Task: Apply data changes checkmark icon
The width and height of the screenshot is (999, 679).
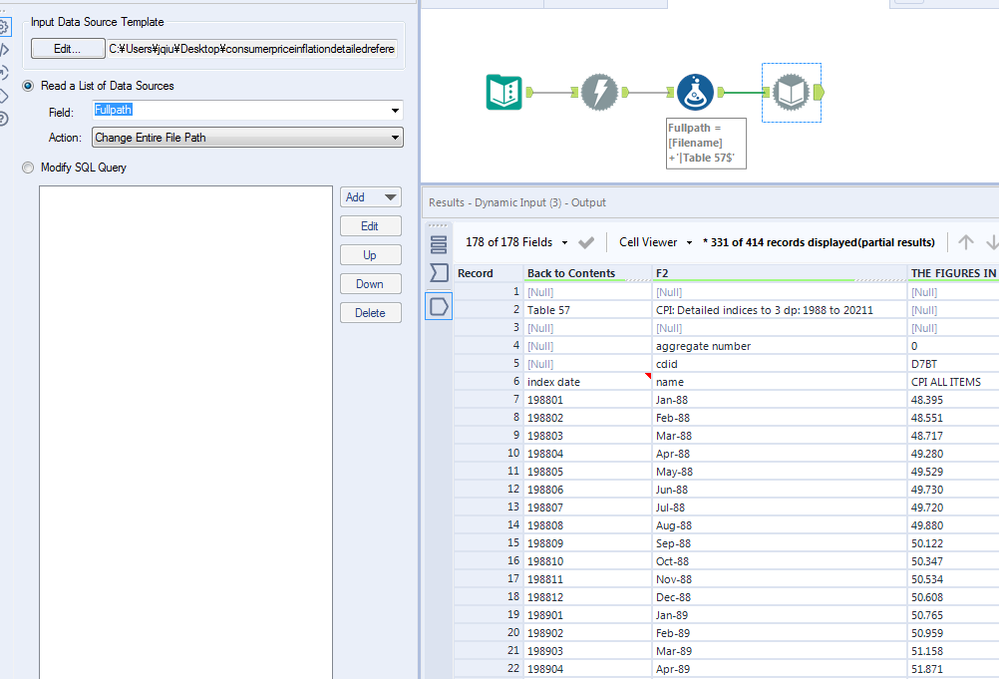Action: tap(586, 242)
